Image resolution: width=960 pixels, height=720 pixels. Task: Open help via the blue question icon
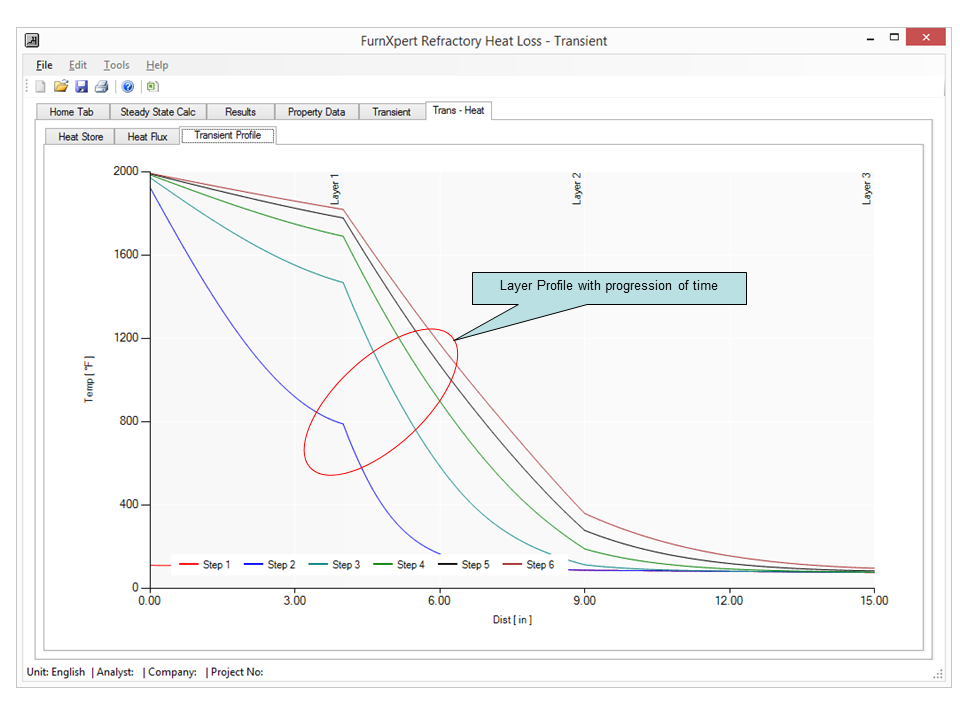127,86
